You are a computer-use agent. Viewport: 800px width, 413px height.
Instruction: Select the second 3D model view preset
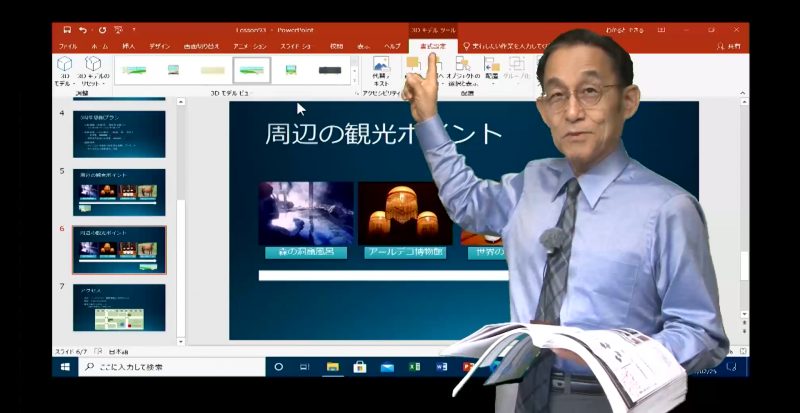coord(173,70)
